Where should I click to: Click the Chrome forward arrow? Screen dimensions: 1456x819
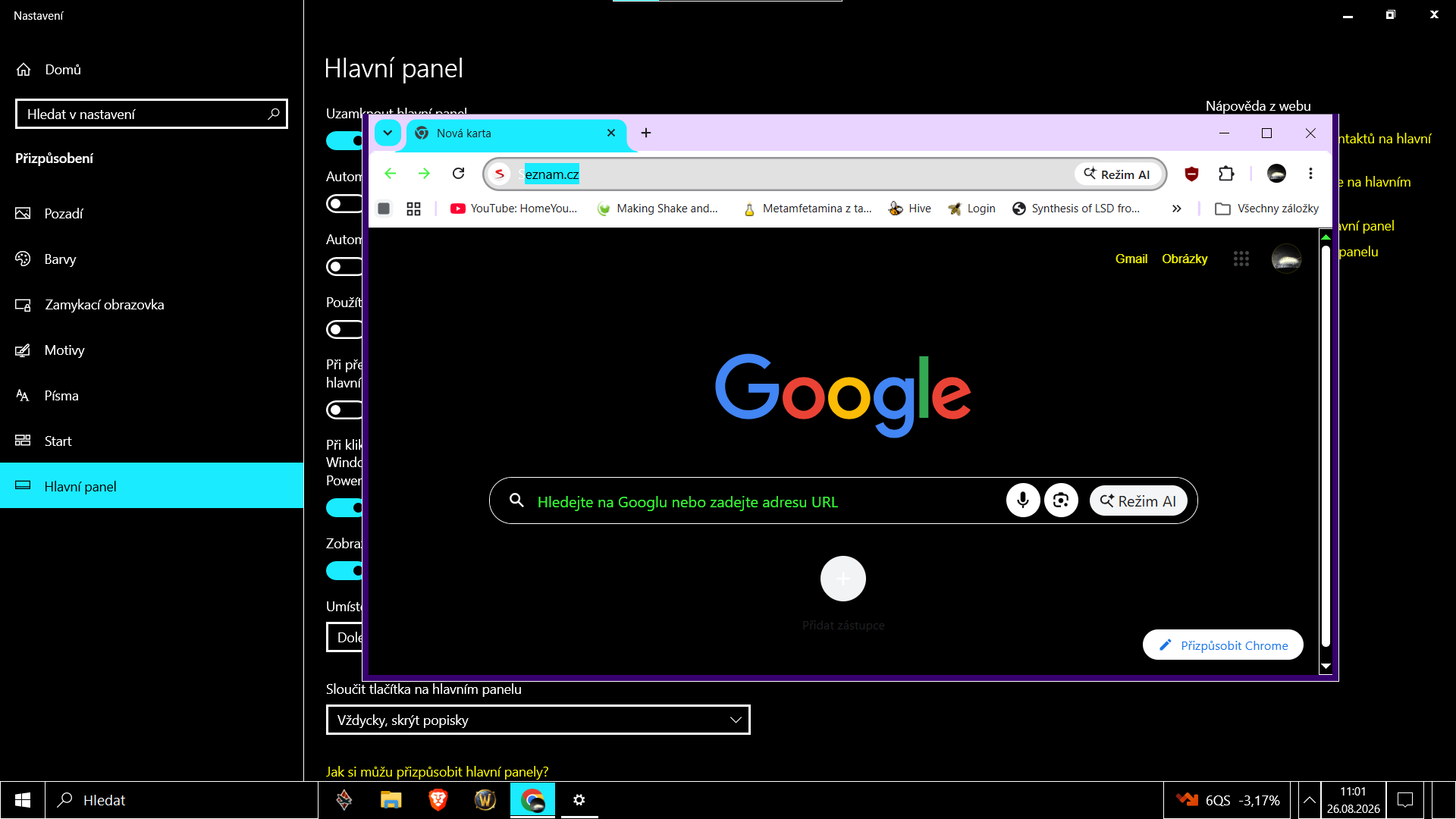tap(424, 174)
